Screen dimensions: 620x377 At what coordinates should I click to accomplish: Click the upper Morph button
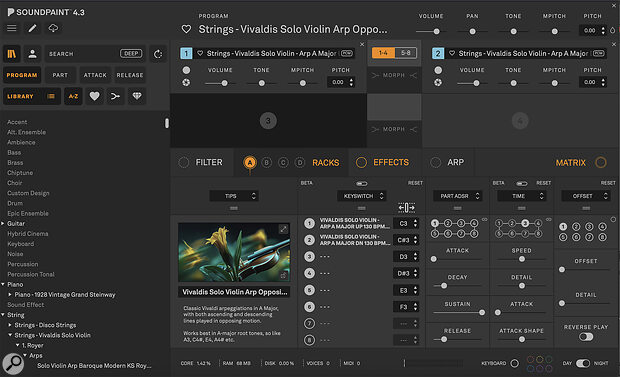click(x=394, y=75)
